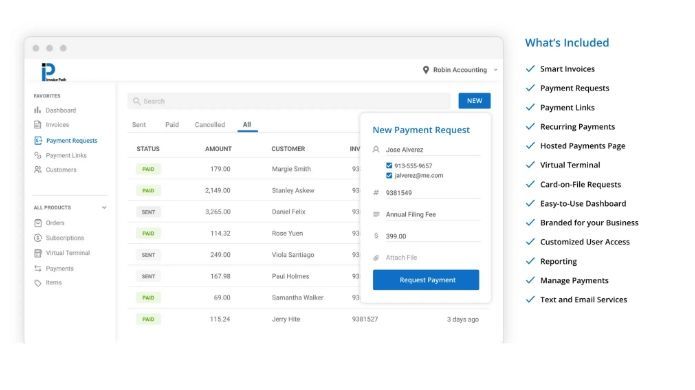Click the Payments arrows icon in sidebar
Image resolution: width=695 pixels, height=390 pixels.
[x=38, y=269]
